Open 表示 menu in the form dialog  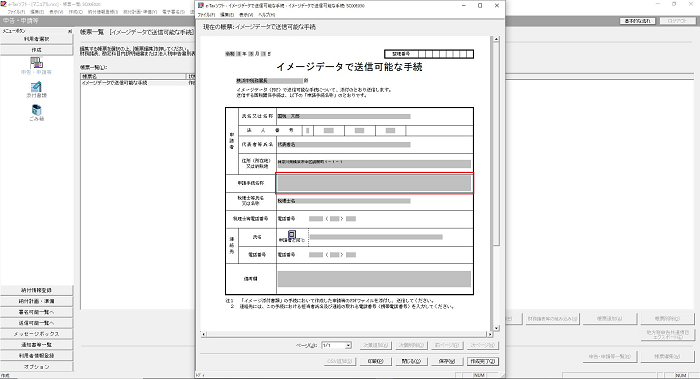(246, 15)
